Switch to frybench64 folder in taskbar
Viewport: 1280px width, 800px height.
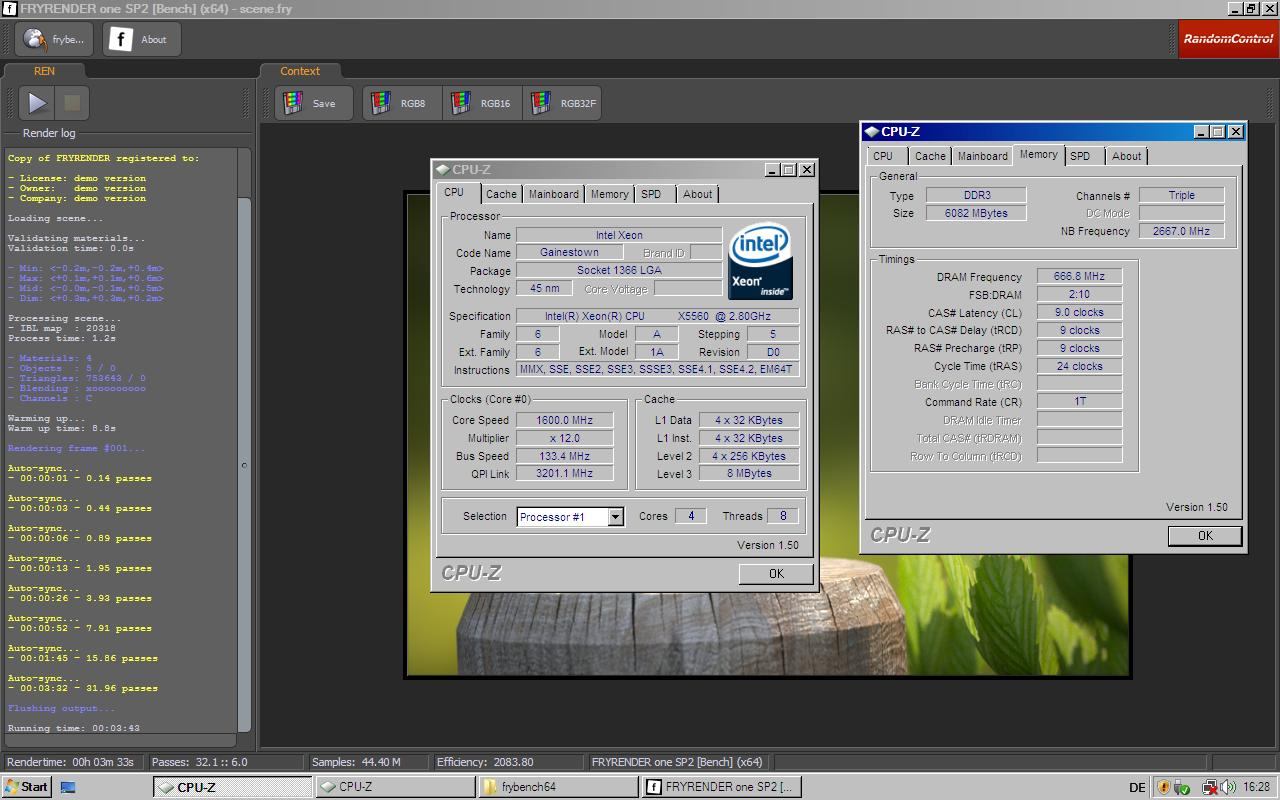point(557,787)
